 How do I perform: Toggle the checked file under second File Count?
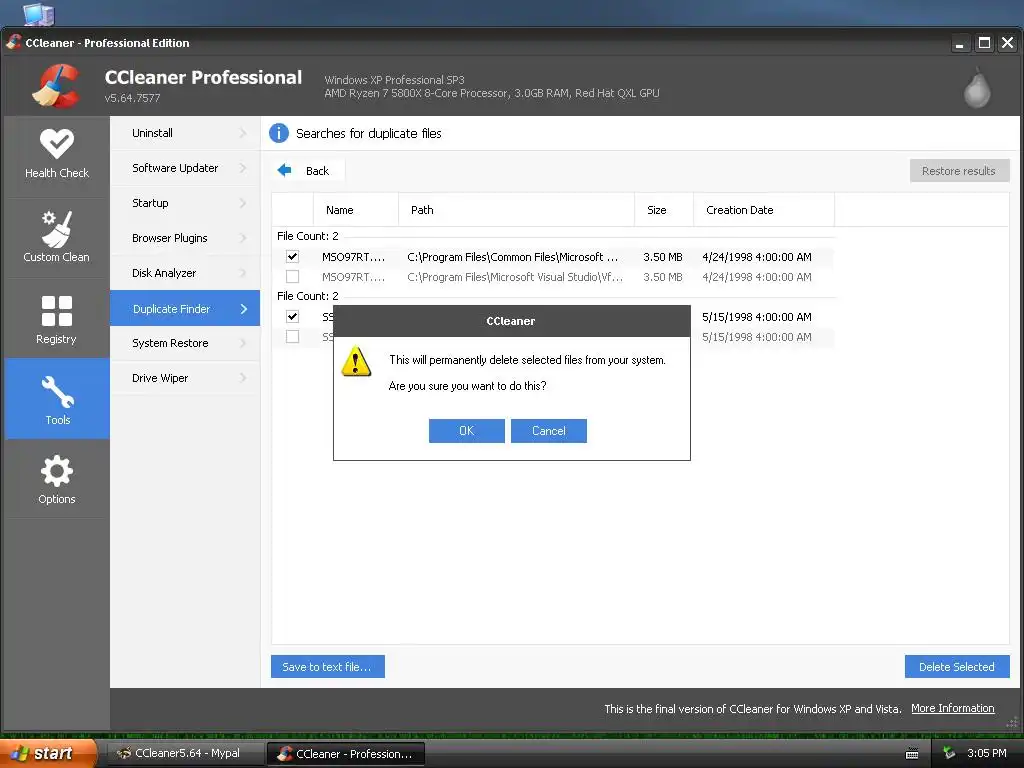pos(293,317)
